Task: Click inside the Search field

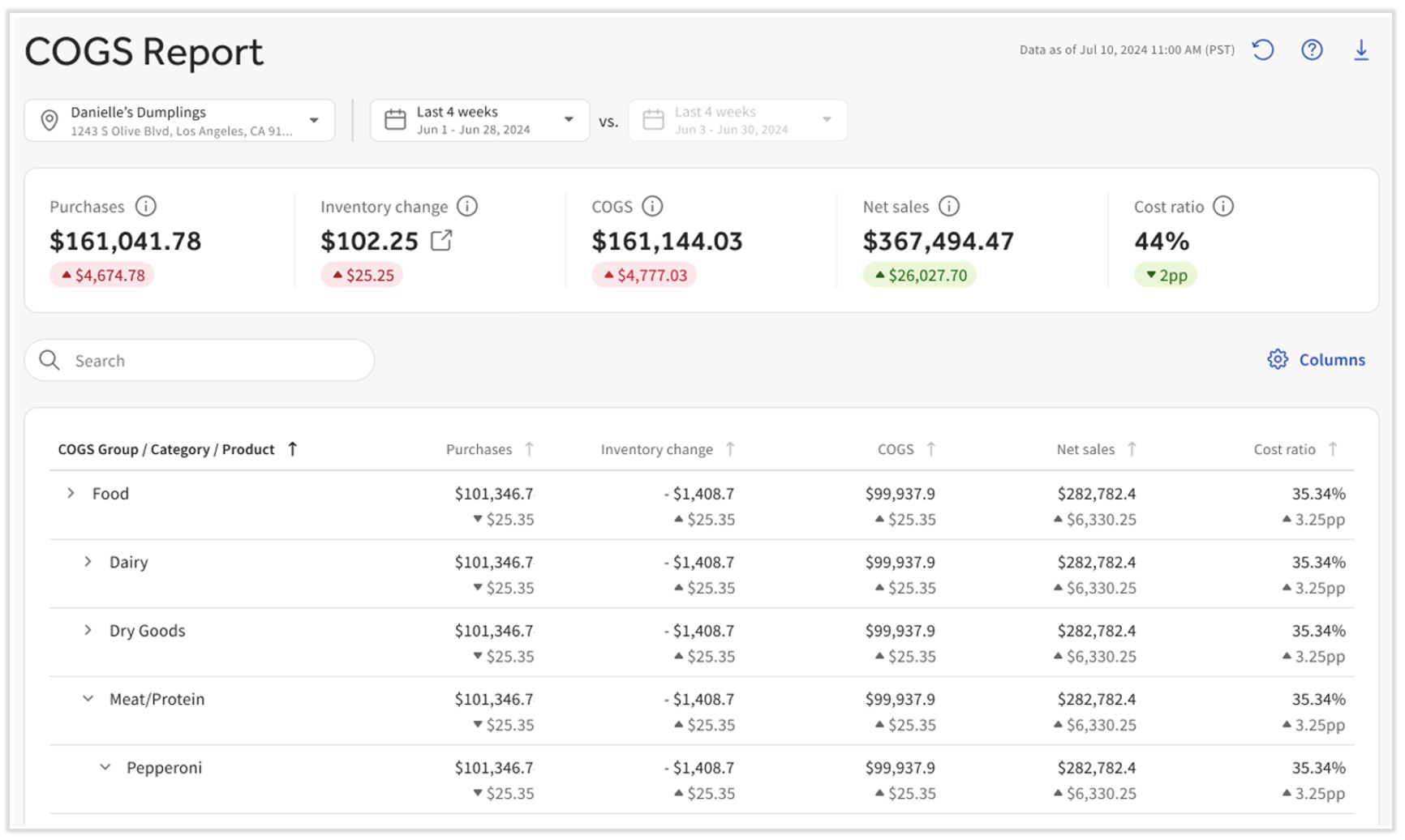Action: tap(200, 360)
